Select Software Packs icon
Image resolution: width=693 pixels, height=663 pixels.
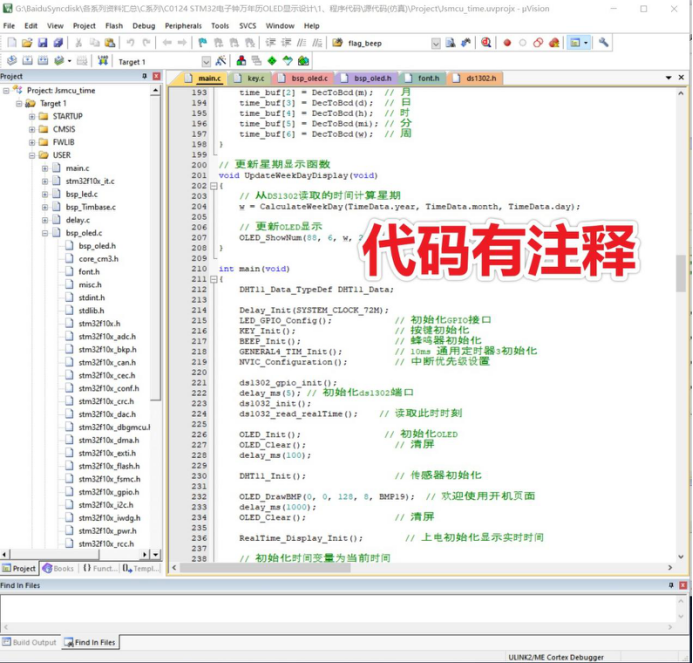(288, 61)
